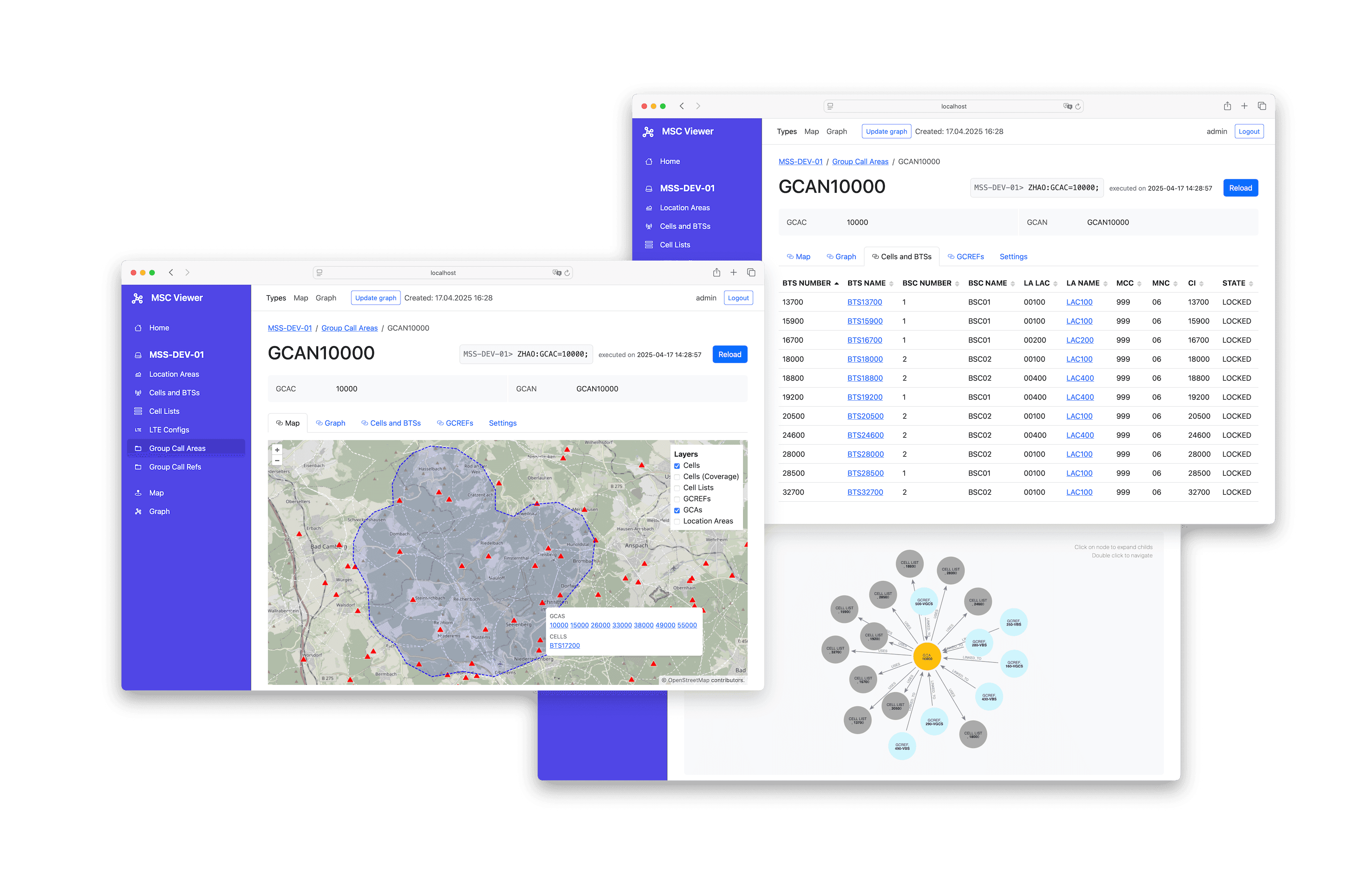Open BTS32700 link in table

[x=865, y=492]
